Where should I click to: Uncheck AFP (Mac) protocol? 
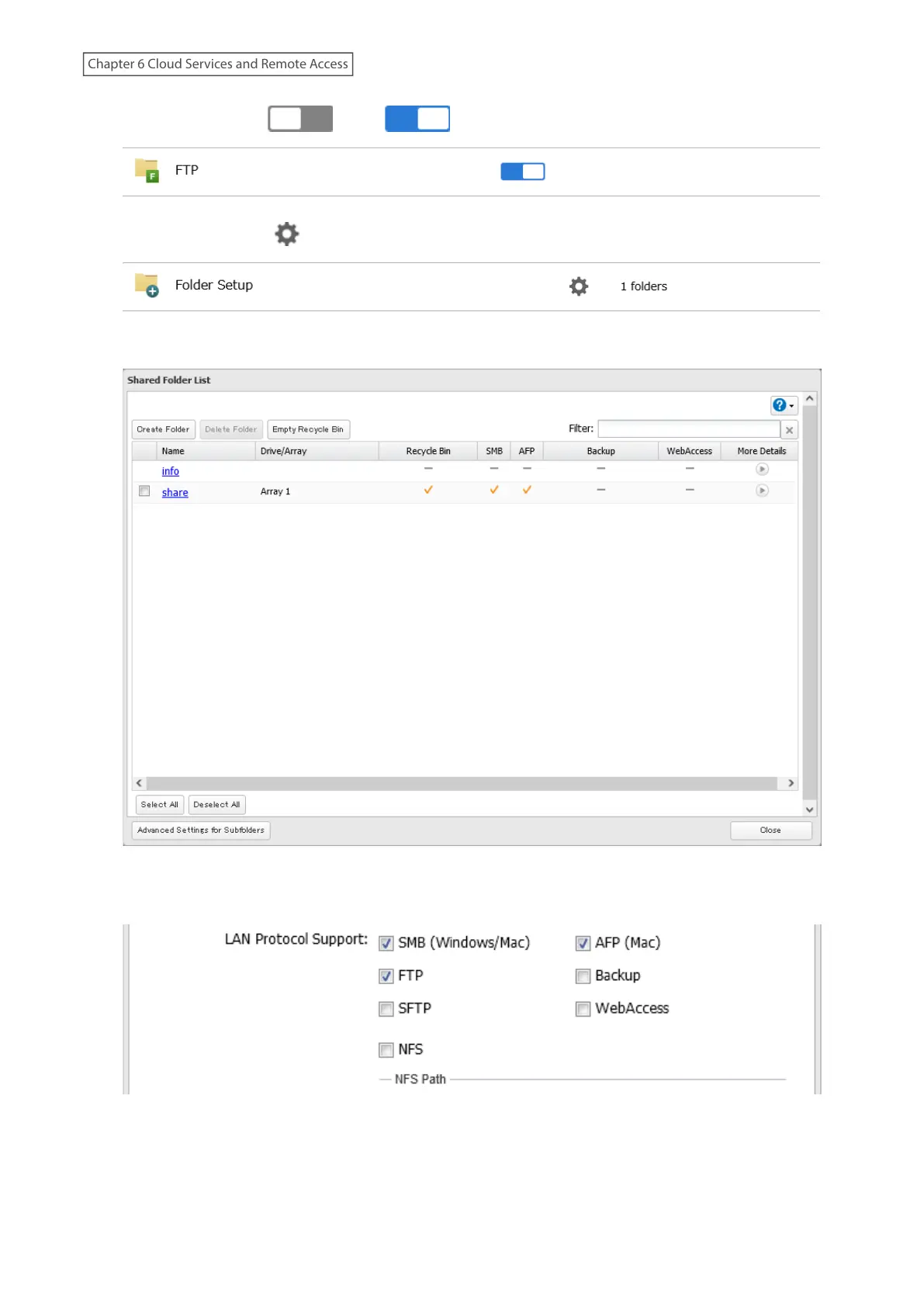click(583, 944)
